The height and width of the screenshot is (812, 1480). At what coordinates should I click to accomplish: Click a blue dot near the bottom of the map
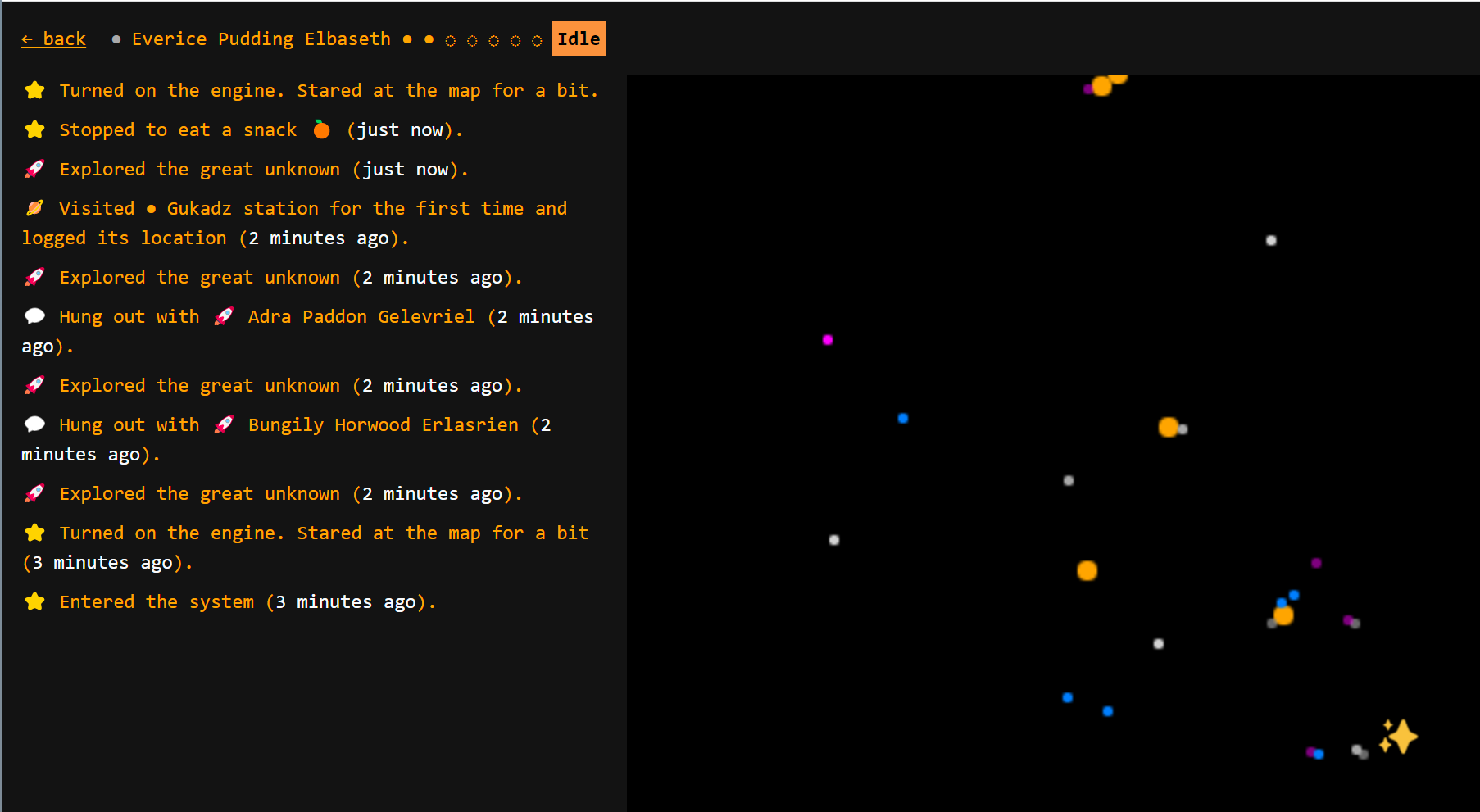(x=1067, y=697)
